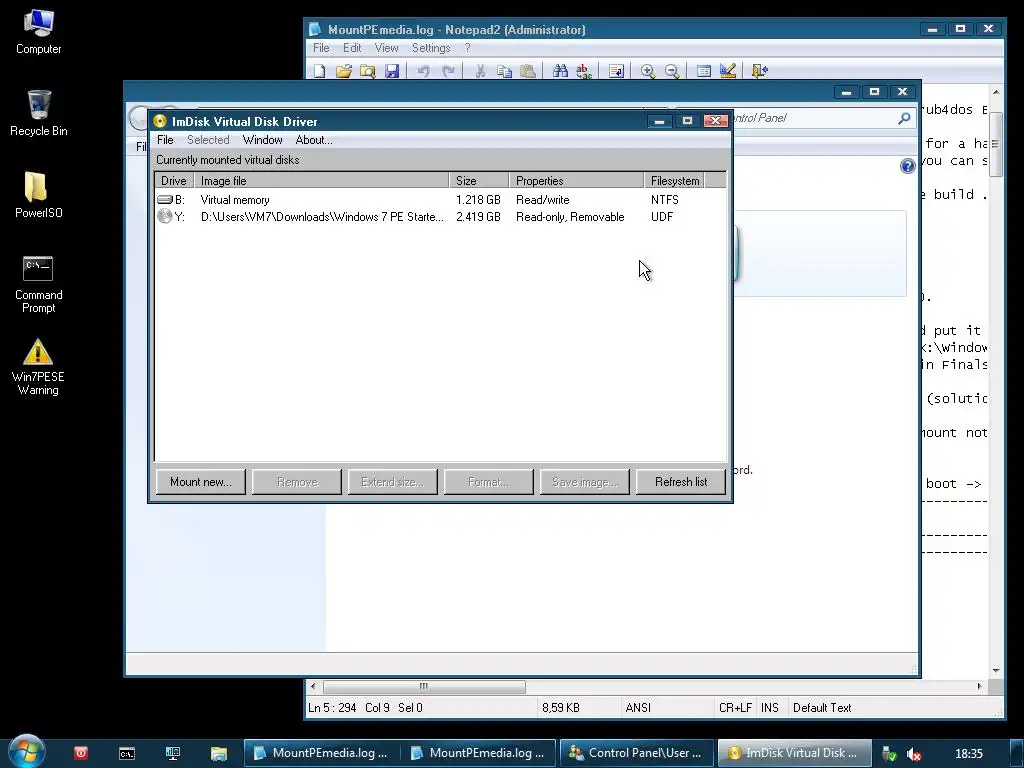Sort by Size column header
The image size is (1024, 768).
[479, 181]
